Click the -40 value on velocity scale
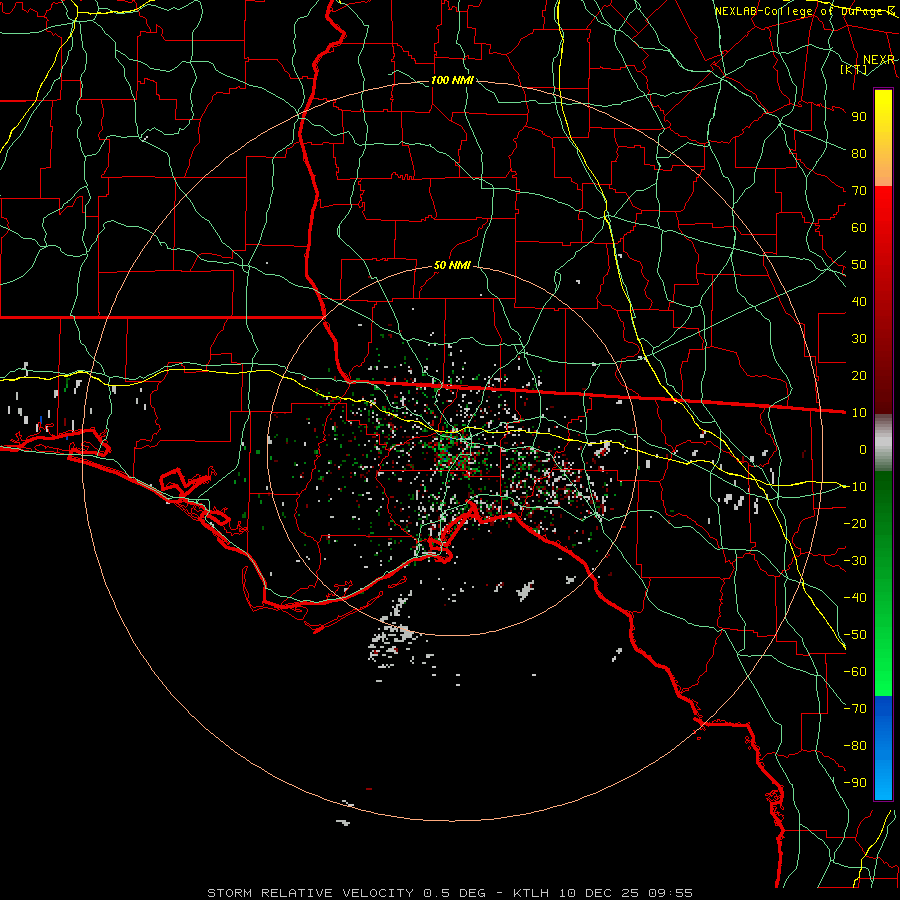Screen dimensions: 900x900 (x=855, y=598)
